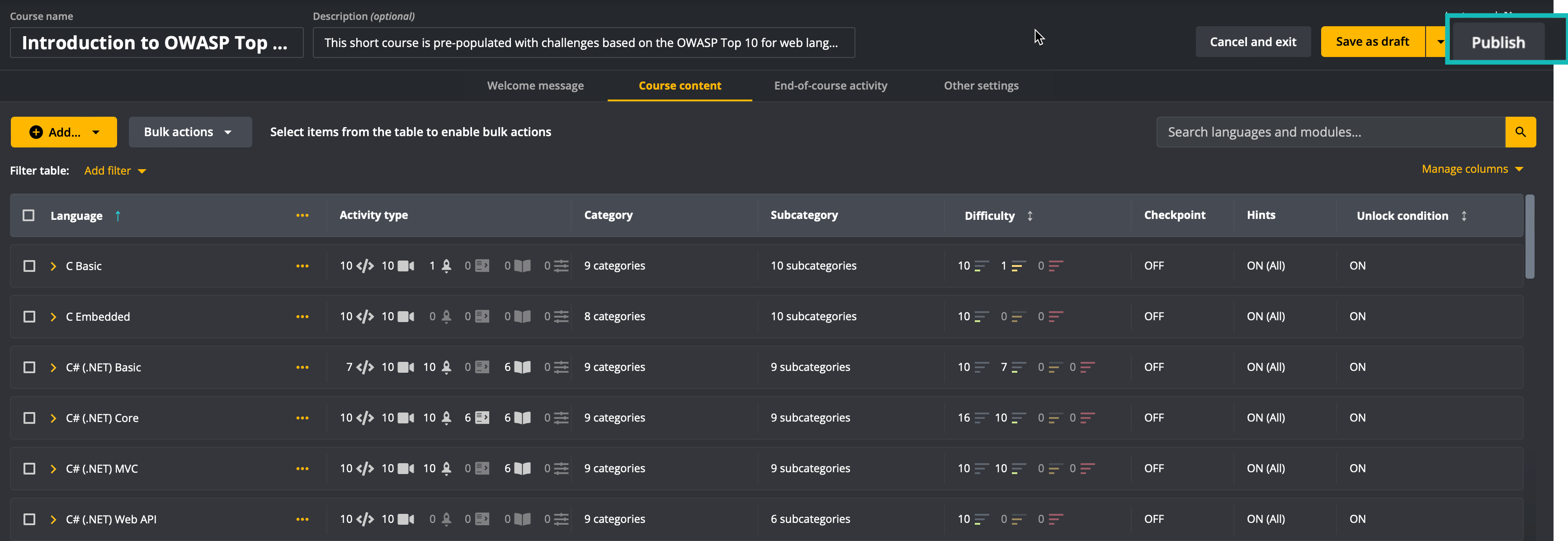Click Cancel and exit button
The height and width of the screenshot is (541, 1568).
[1253, 42]
